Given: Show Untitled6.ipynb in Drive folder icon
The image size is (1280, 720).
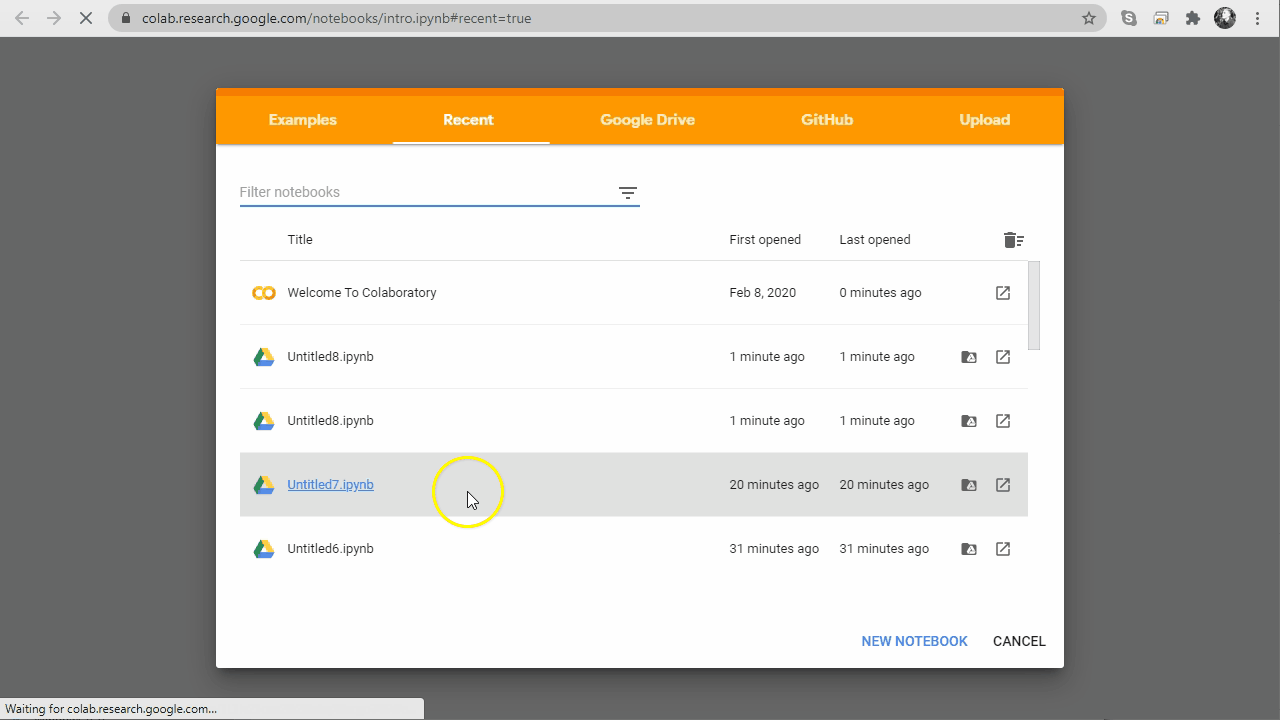Looking at the screenshot, I should 969,549.
